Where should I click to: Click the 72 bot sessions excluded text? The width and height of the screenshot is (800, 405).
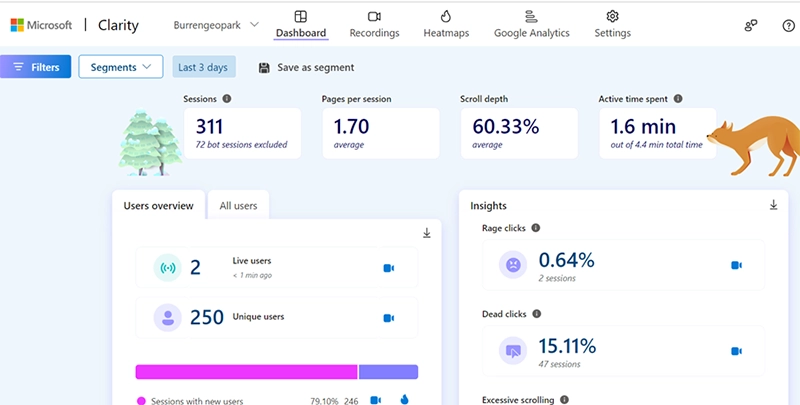pyautogui.click(x=241, y=145)
